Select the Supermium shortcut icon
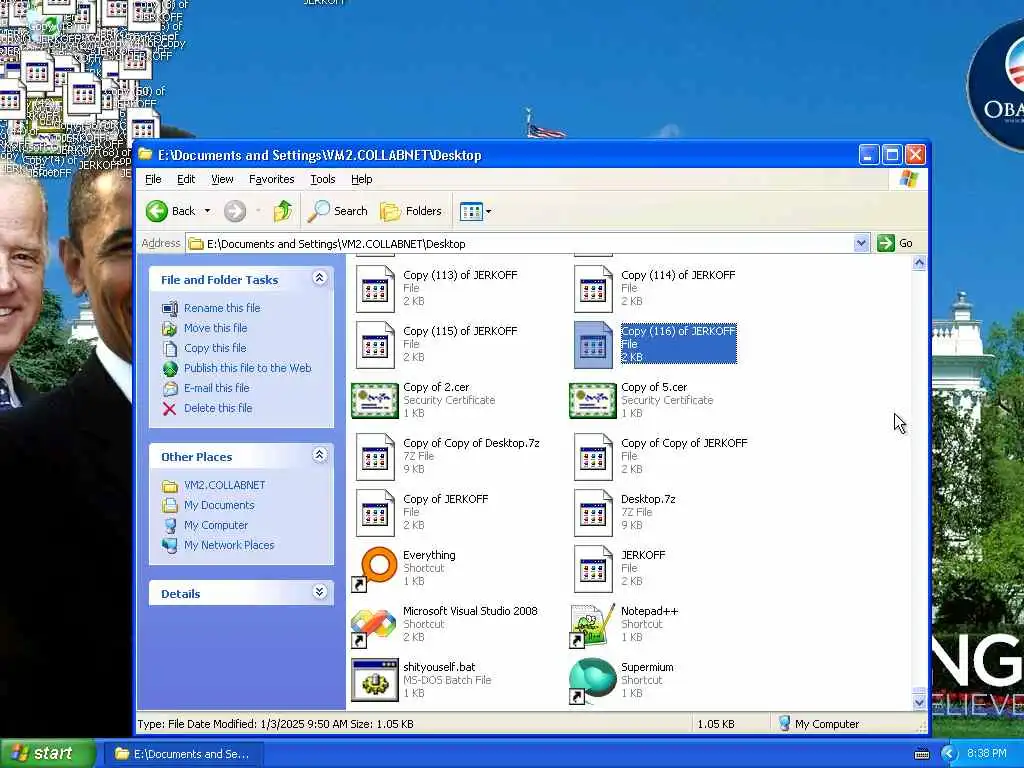 click(593, 680)
